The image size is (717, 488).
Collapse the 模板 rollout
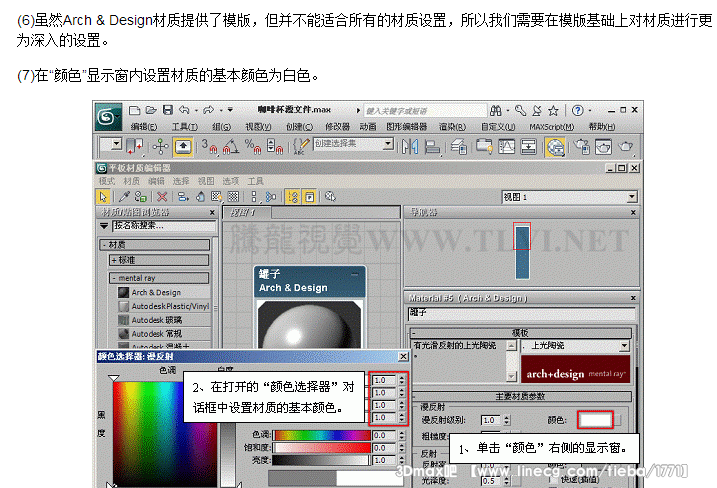pos(520,332)
